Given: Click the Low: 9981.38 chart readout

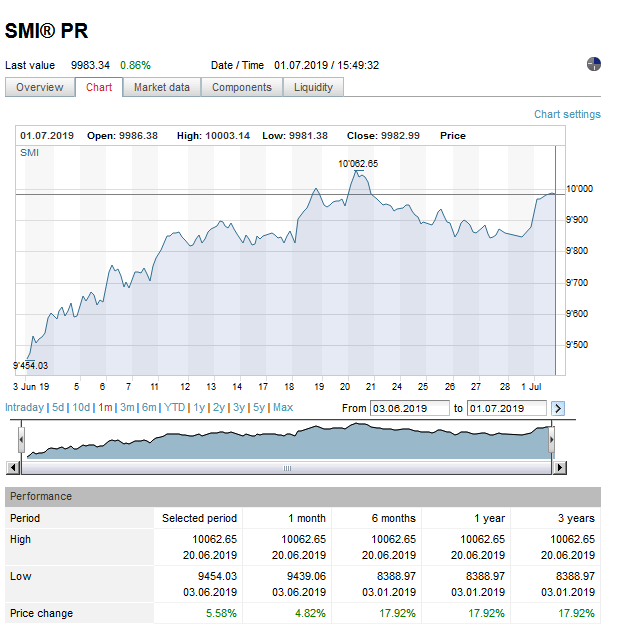Looking at the screenshot, I should [295, 136].
